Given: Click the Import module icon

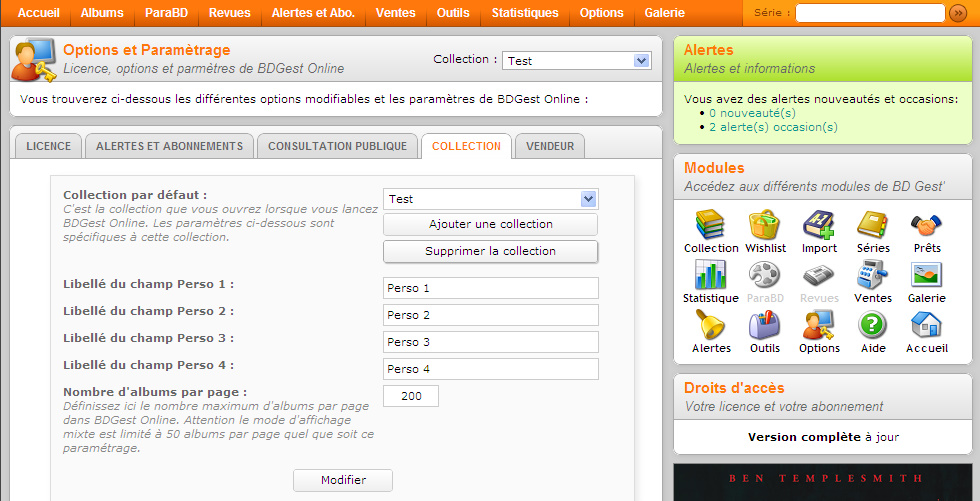Looking at the screenshot, I should click(819, 224).
